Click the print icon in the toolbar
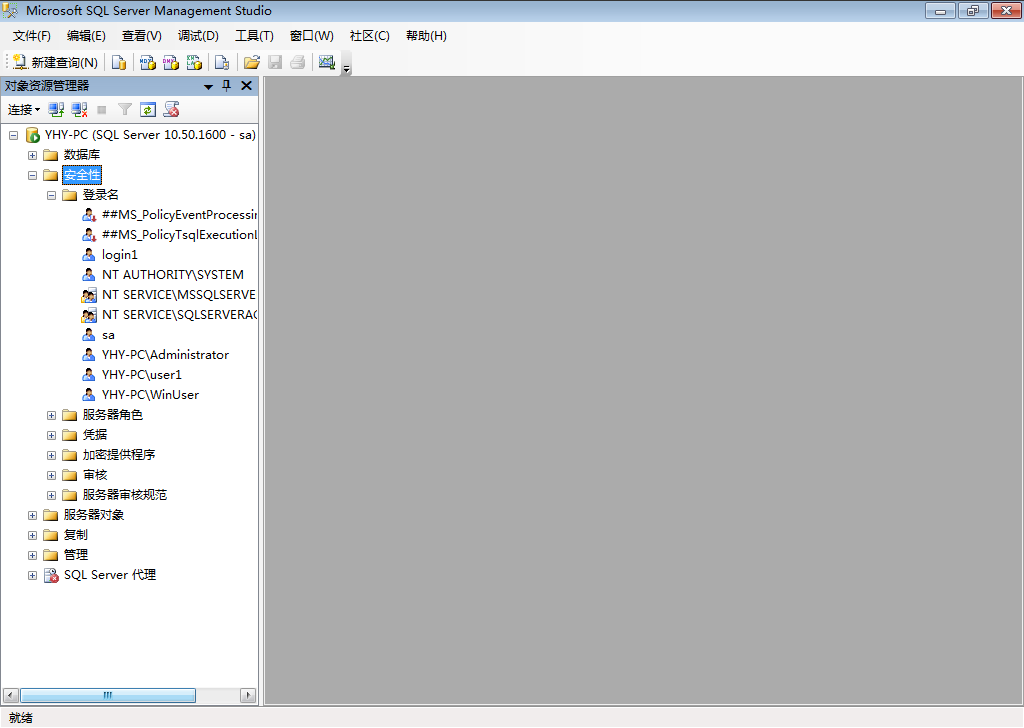1024x728 pixels. 298,62
